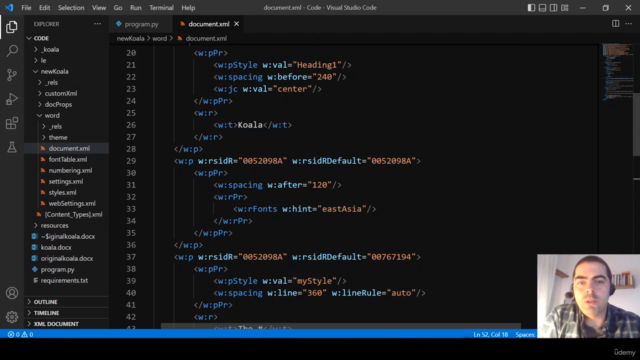The width and height of the screenshot is (640, 360).
Task: Toggle the bottom panel layout icon
Action: click(542, 8)
